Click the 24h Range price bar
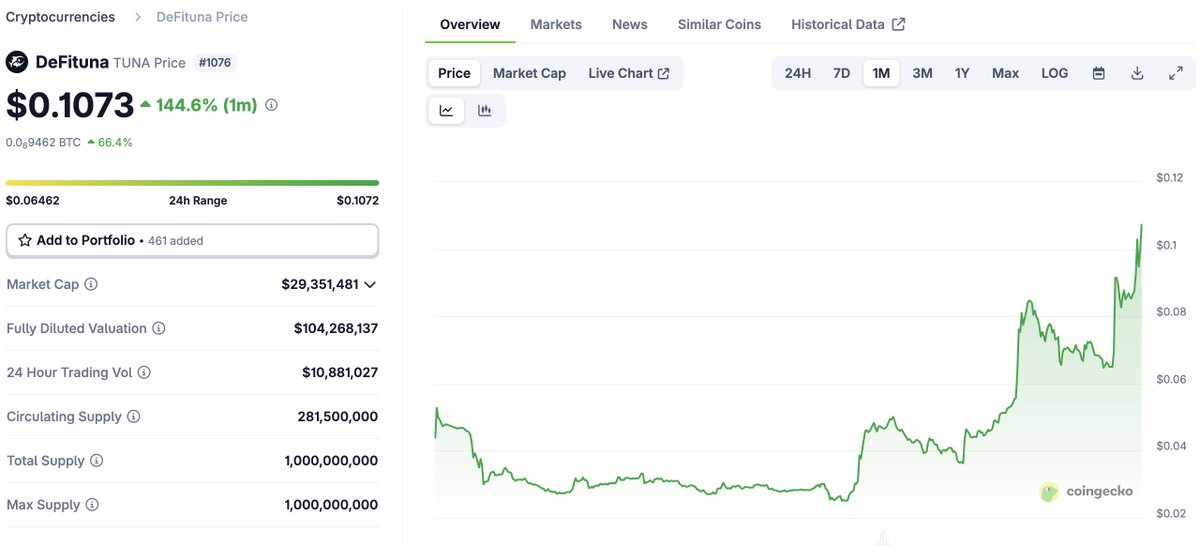The width and height of the screenshot is (1200, 546). tap(192, 183)
